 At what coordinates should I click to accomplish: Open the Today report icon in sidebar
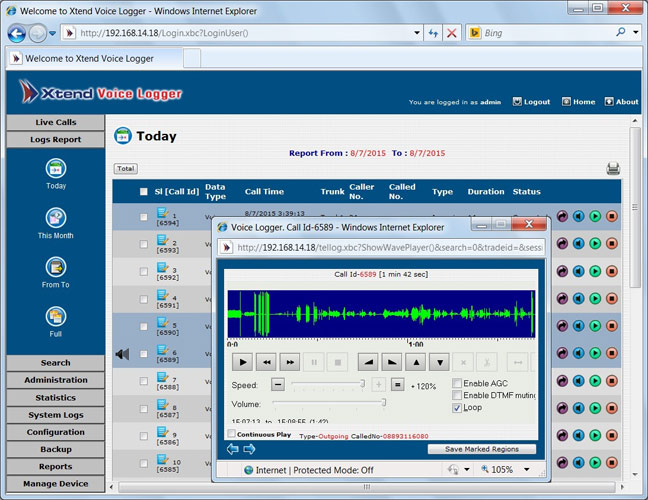56,169
